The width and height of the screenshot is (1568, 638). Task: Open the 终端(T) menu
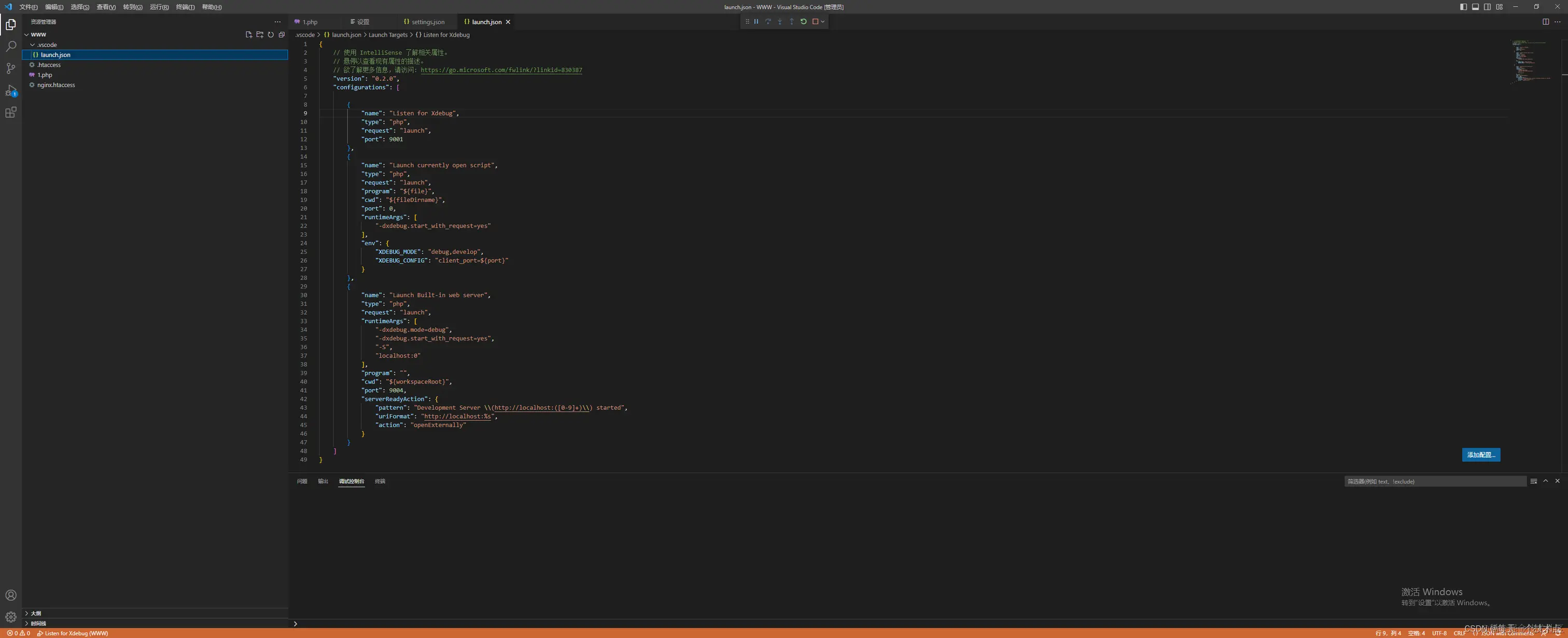(x=185, y=7)
